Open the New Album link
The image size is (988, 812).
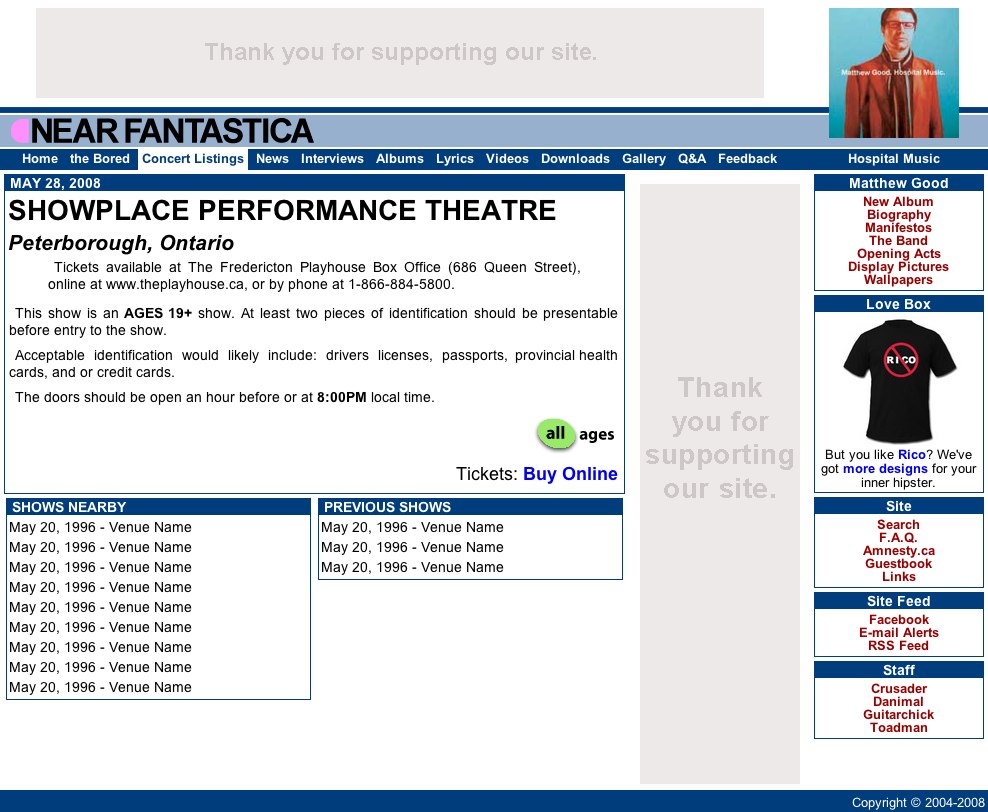coord(898,202)
